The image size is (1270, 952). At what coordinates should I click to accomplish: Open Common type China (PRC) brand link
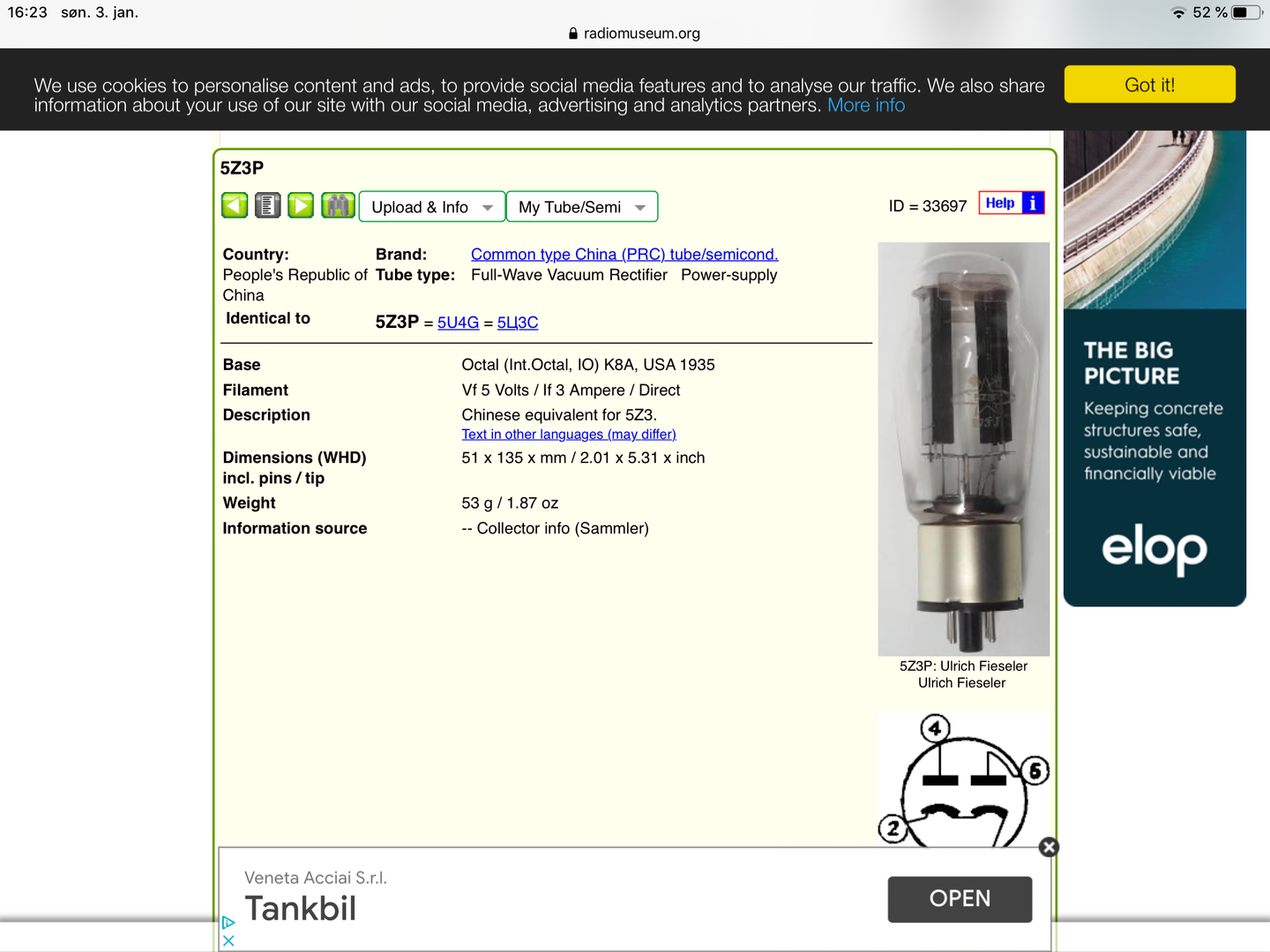624,254
